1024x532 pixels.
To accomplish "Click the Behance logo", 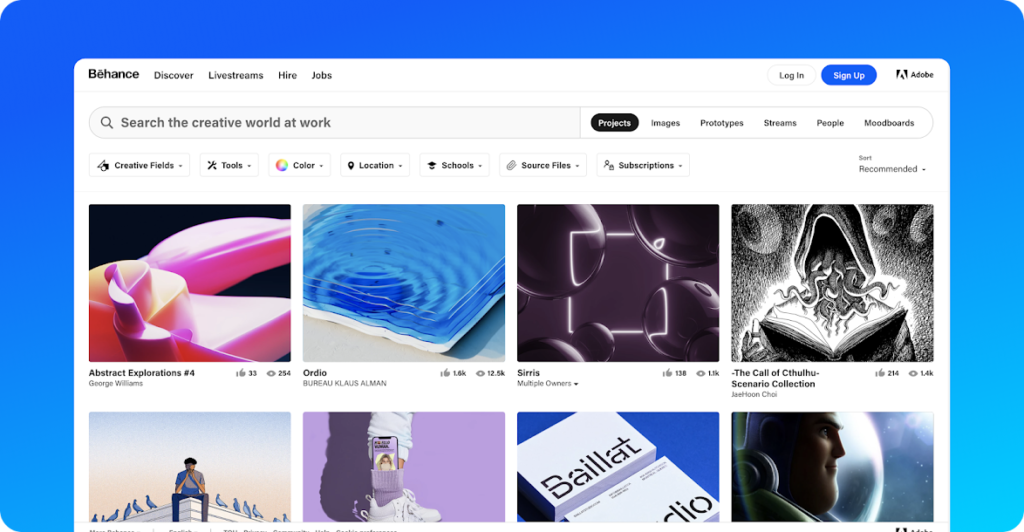I will (114, 74).
